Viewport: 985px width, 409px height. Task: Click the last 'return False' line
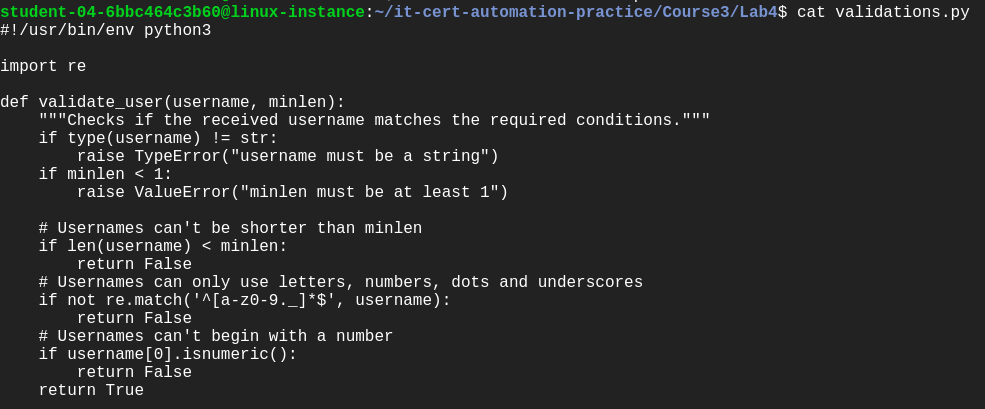click(134, 372)
